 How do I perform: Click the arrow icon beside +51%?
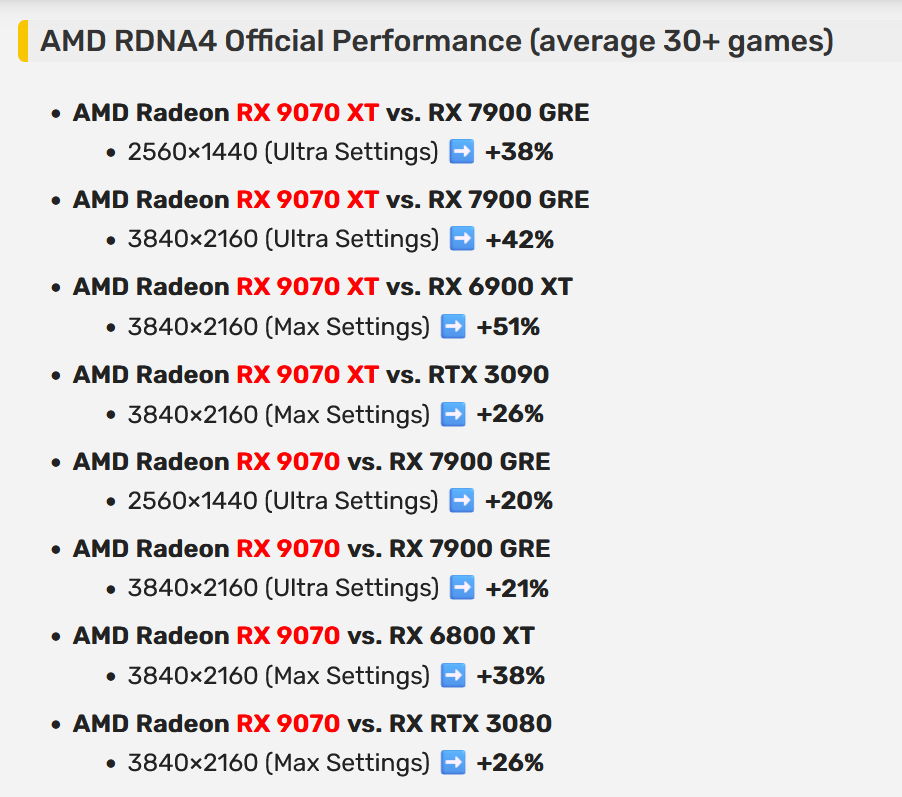point(453,326)
